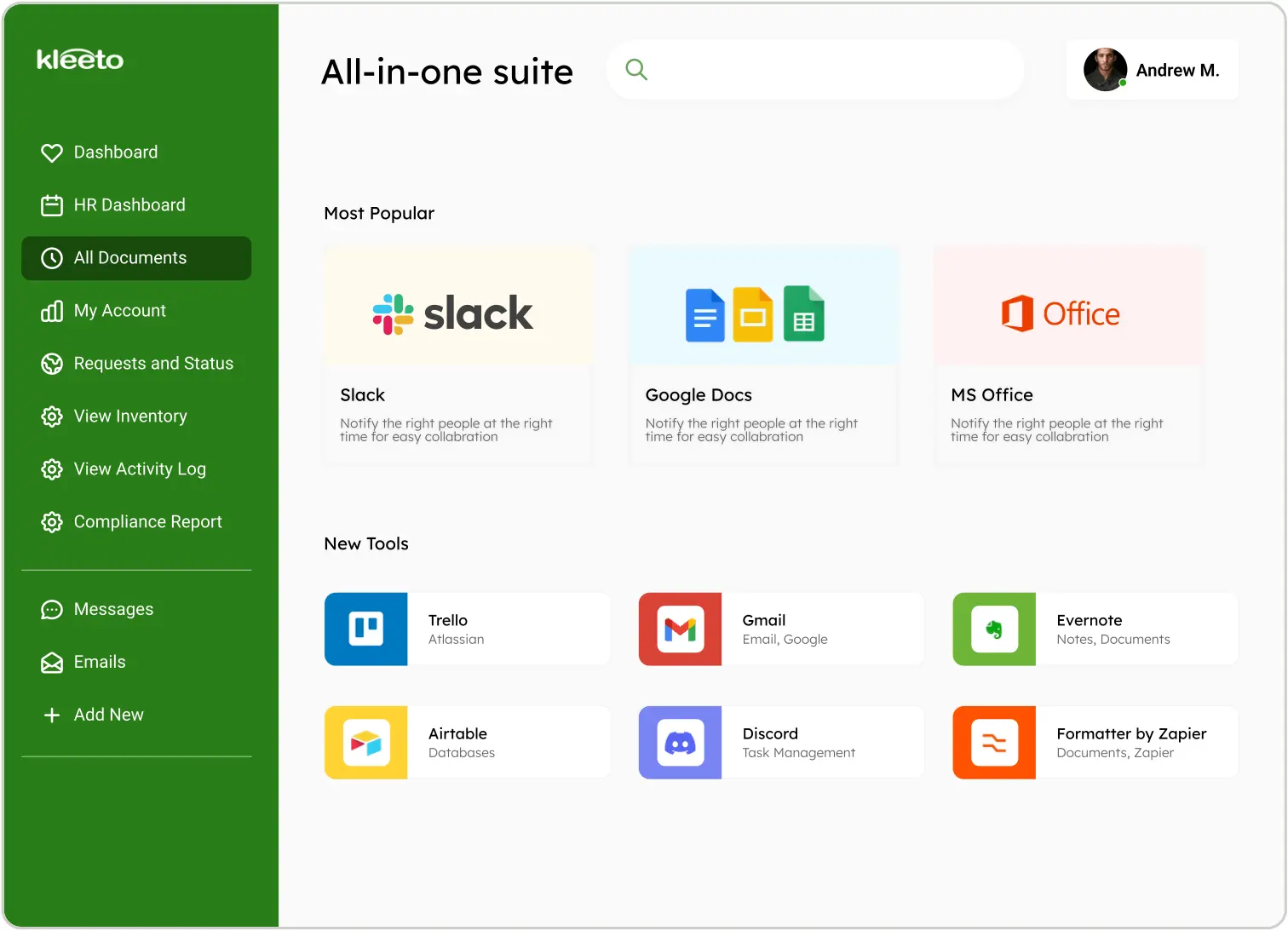Image resolution: width=1288 pixels, height=931 pixels.
Task: Click the plus icon beside Add New
Action: [52, 715]
